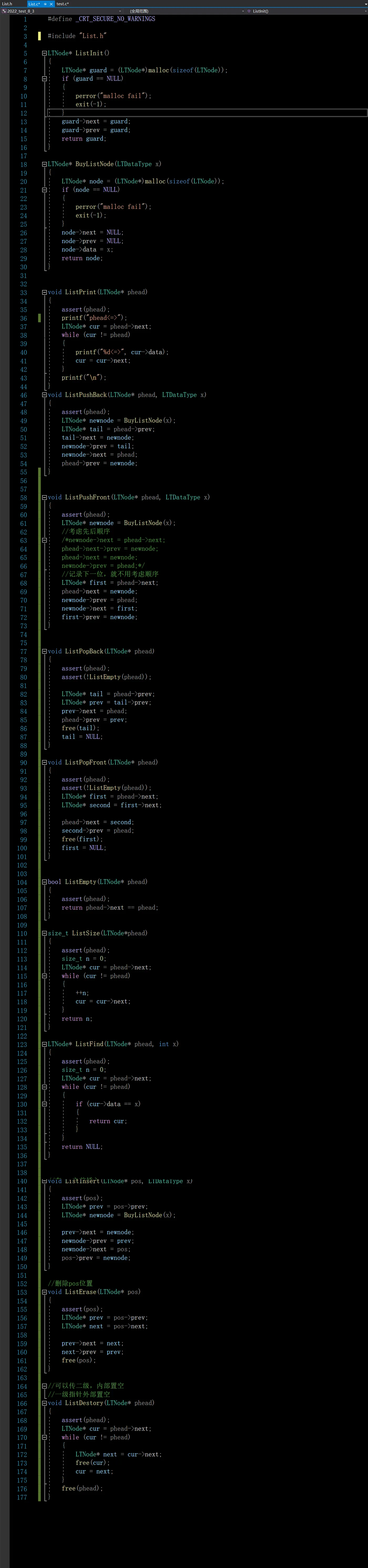The width and height of the screenshot is (368, 1568).
Task: Click line number 1 in the margin
Action: [x=25, y=19]
